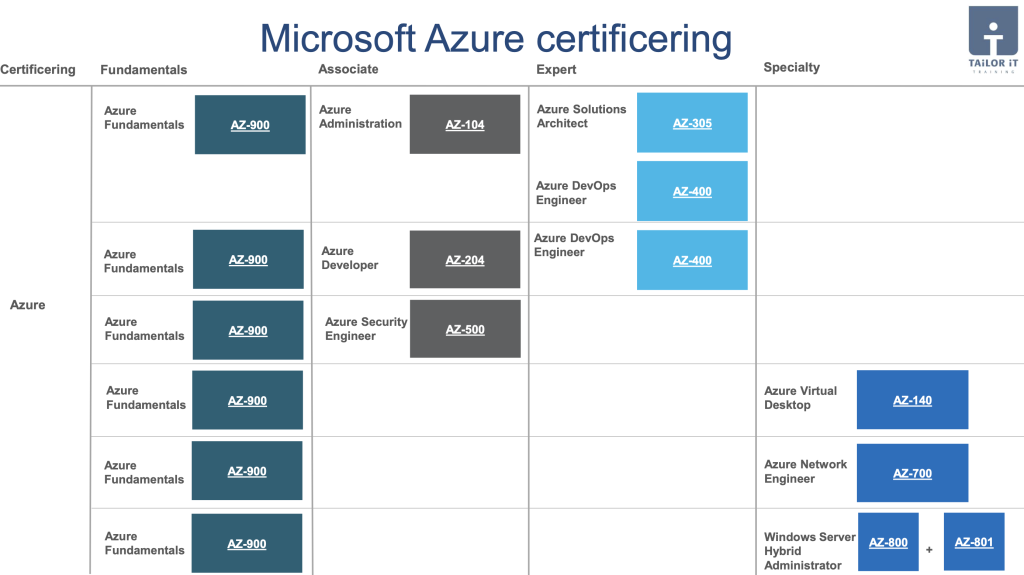Click the Fundamentals column header
The width and height of the screenshot is (1024, 575).
(144, 70)
